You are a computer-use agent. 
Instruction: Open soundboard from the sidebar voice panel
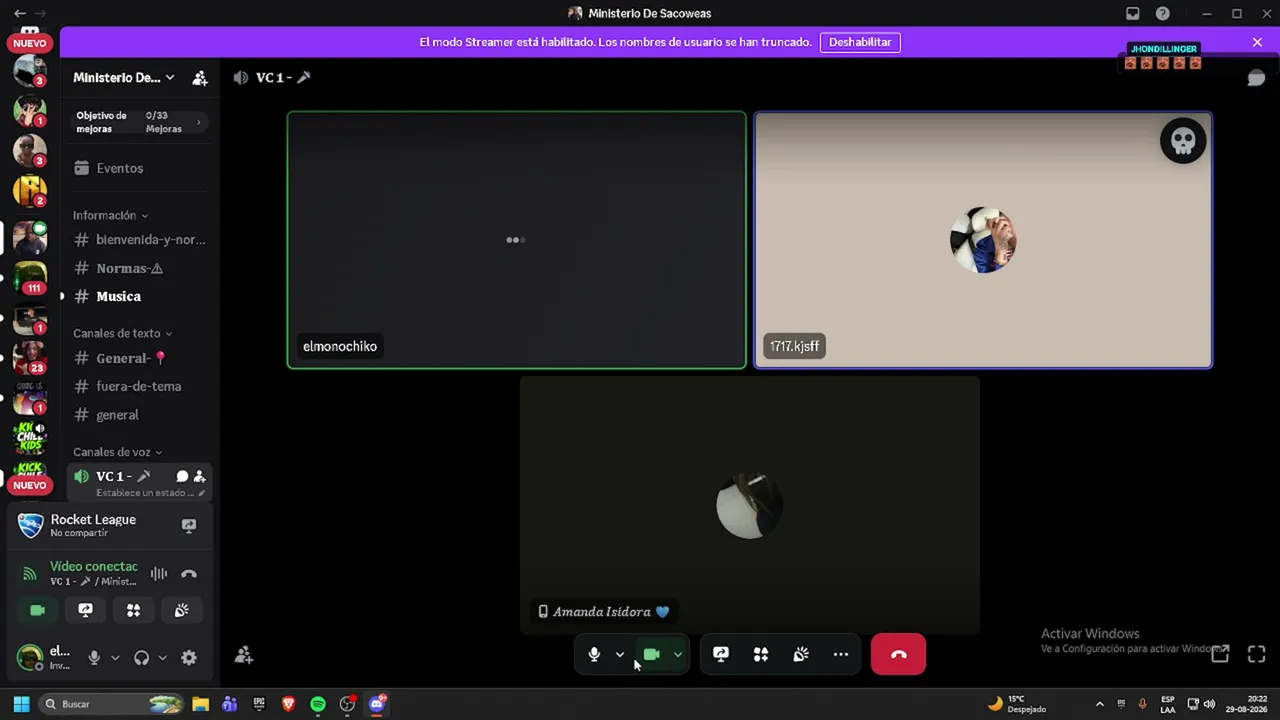182,610
